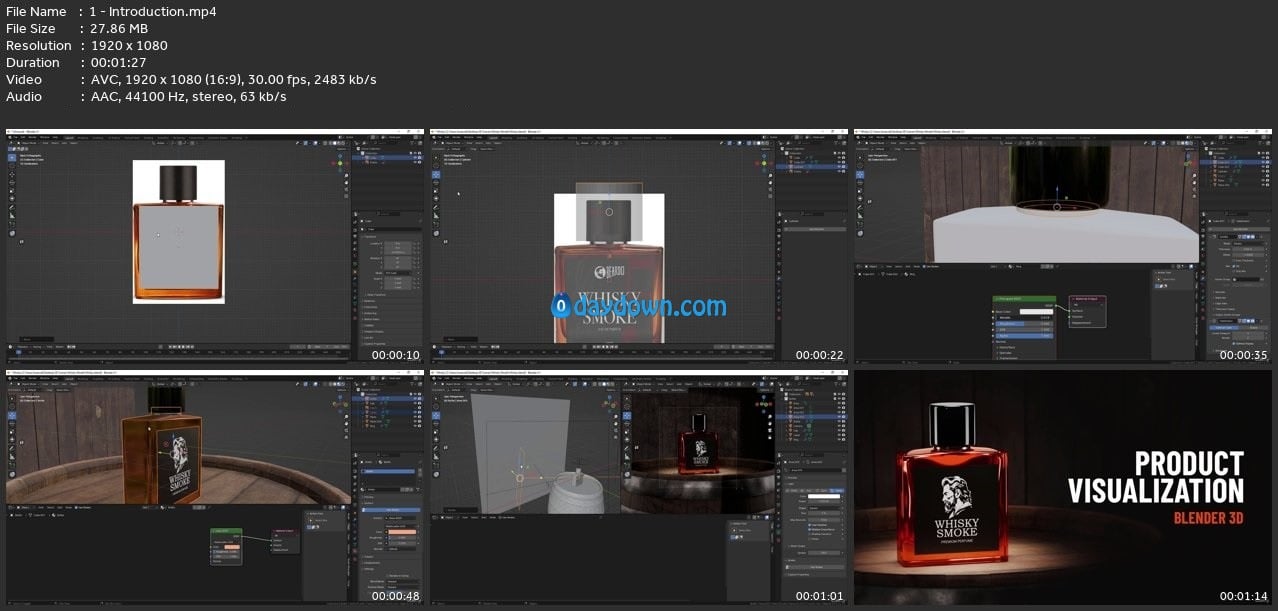
Task: Click the Material Output node header, 00:00:35 frame
Action: point(1088,299)
